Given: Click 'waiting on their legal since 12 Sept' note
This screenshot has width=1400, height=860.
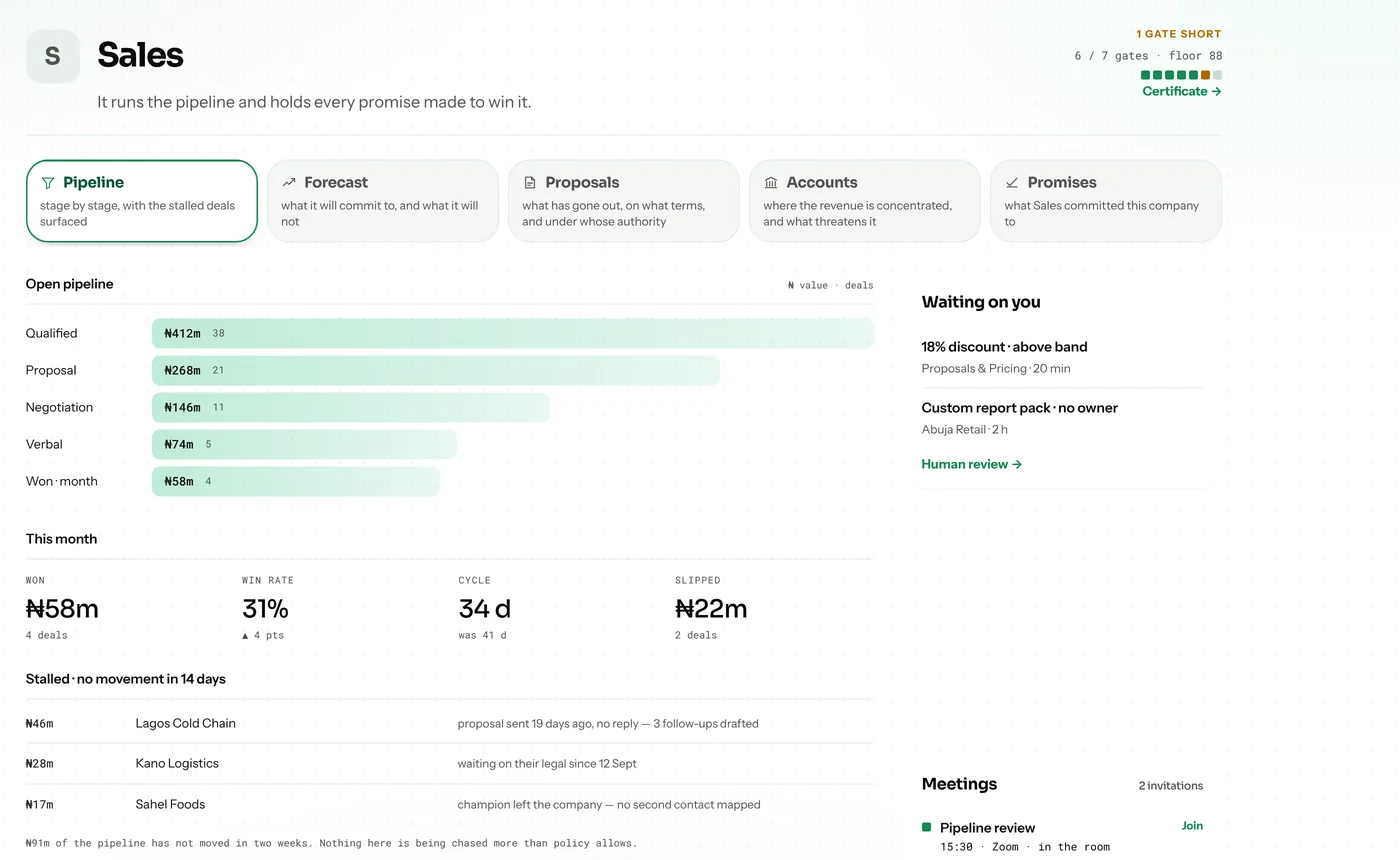Looking at the screenshot, I should 547,763.
